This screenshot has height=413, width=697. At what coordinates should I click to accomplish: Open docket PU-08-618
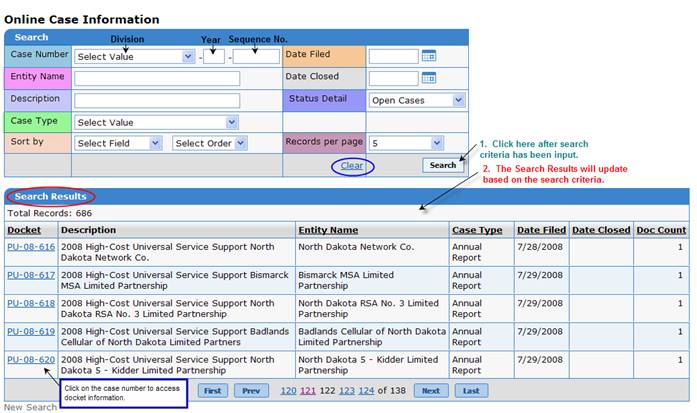point(31,303)
